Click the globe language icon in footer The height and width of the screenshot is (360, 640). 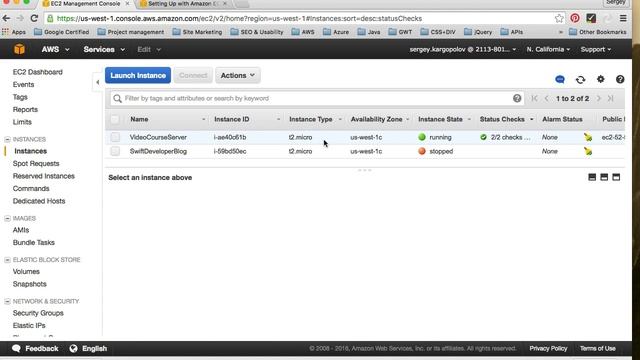pyautogui.click(x=73, y=349)
